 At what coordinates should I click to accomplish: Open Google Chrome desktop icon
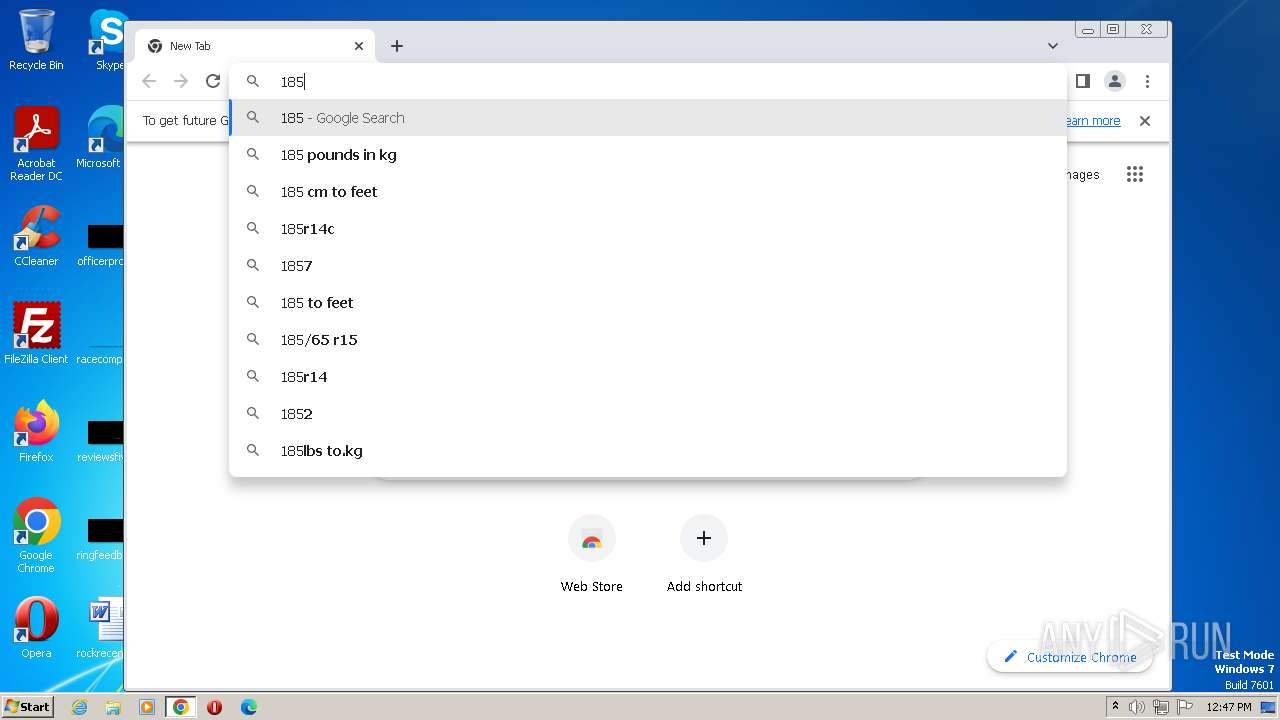point(36,535)
